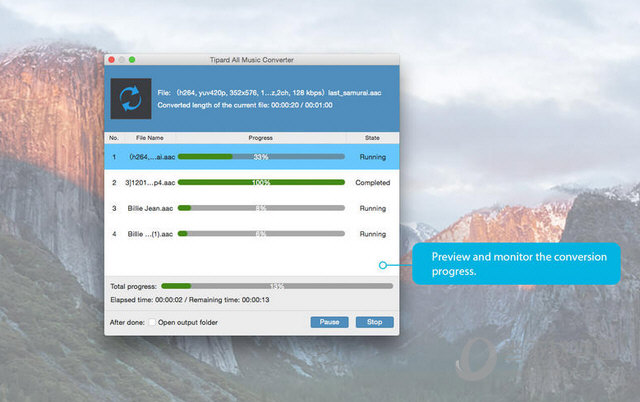Click the Total progress bar
The height and width of the screenshot is (402, 640).
(277, 286)
